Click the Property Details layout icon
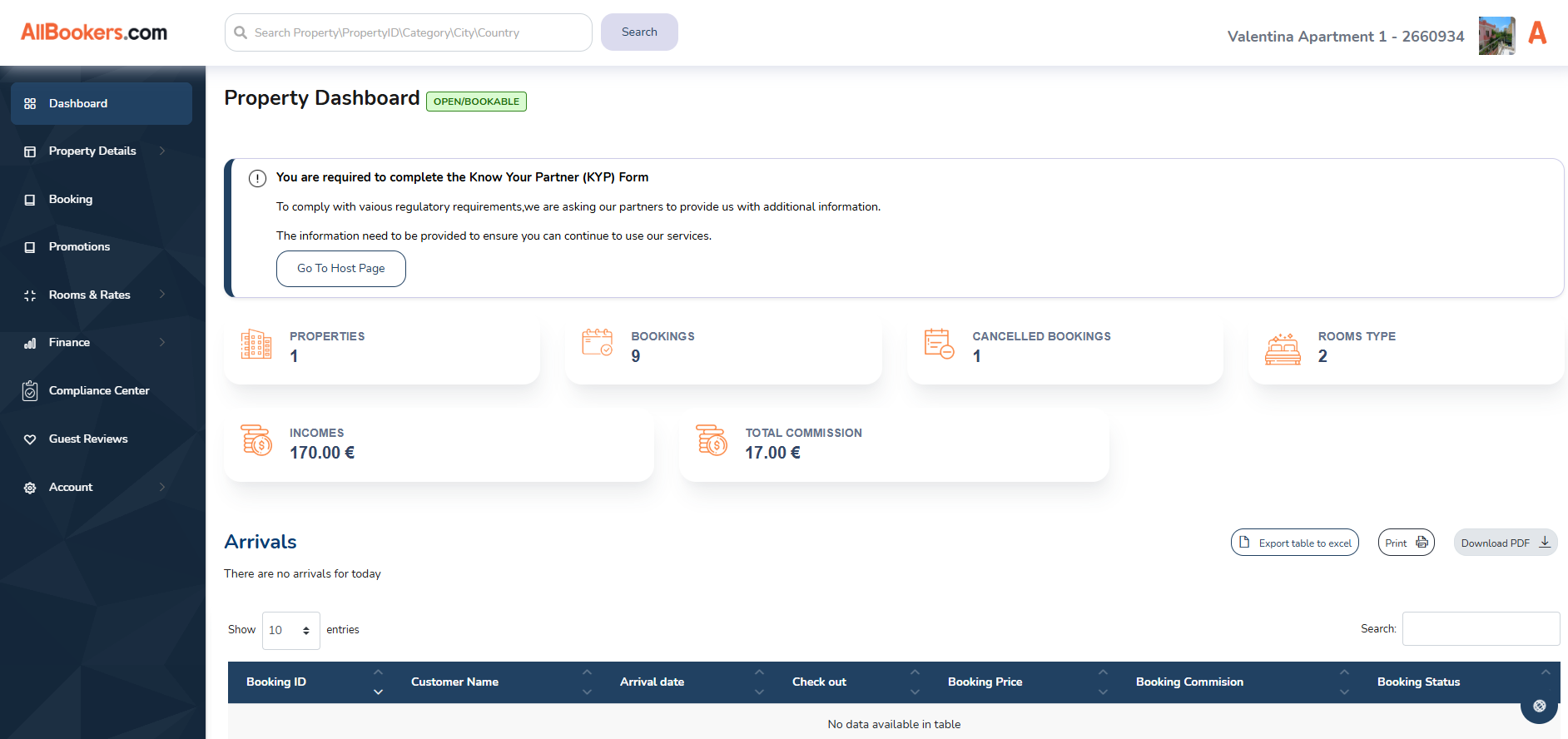The height and width of the screenshot is (739, 1568). point(30,151)
